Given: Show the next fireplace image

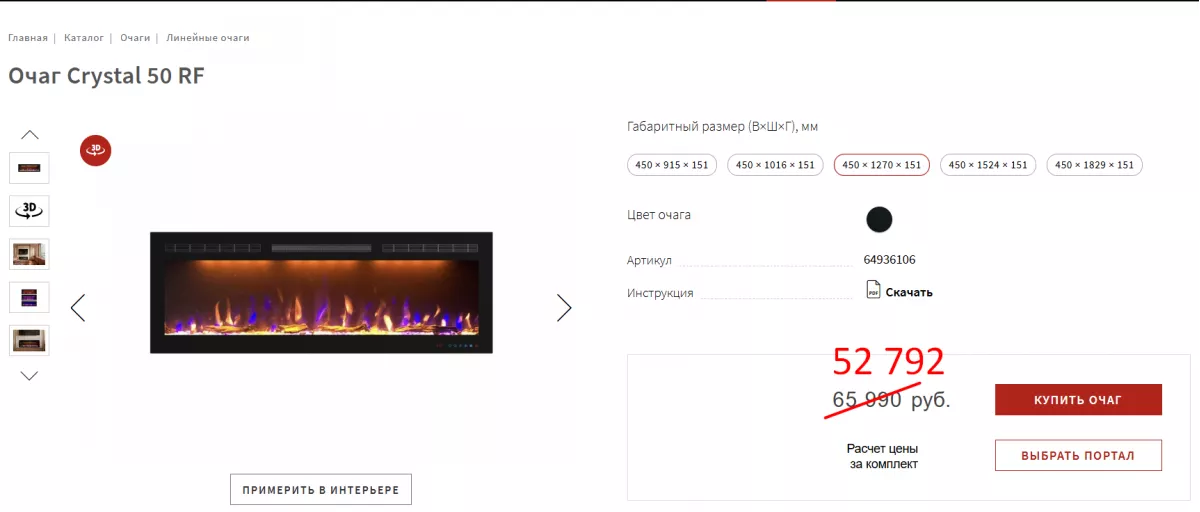Looking at the screenshot, I should (564, 308).
